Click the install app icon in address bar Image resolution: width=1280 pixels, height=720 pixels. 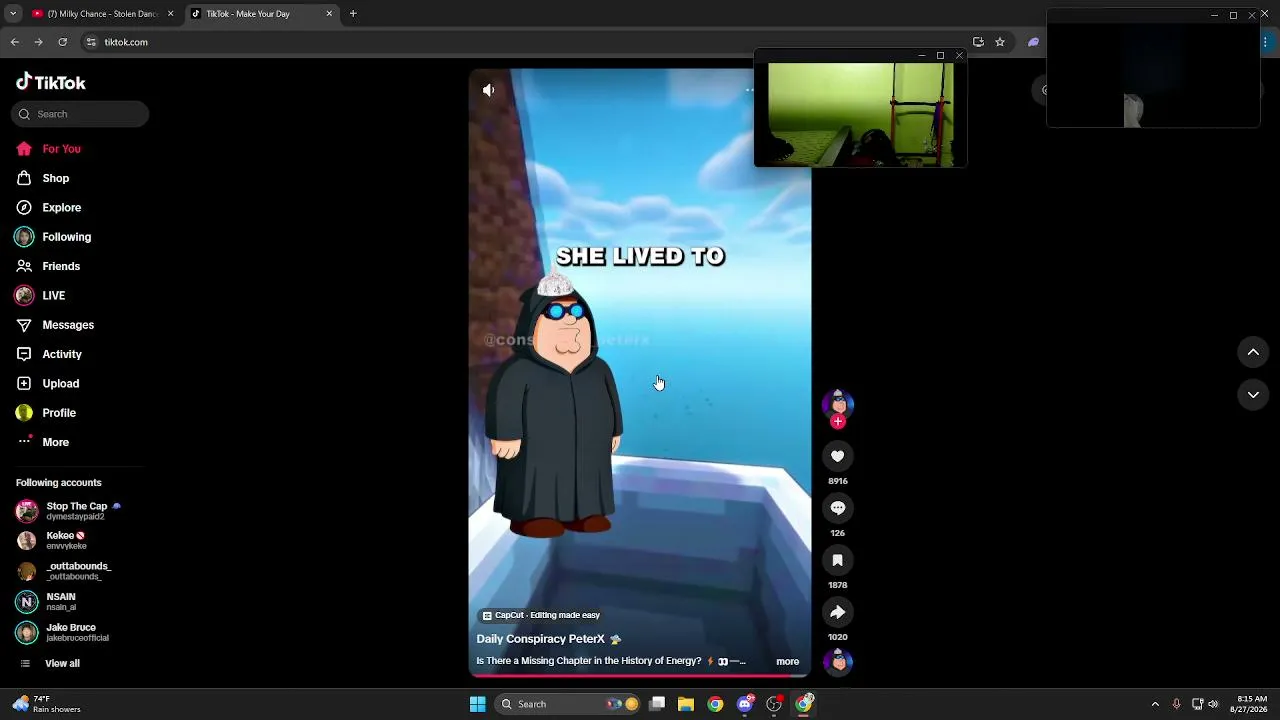978,42
